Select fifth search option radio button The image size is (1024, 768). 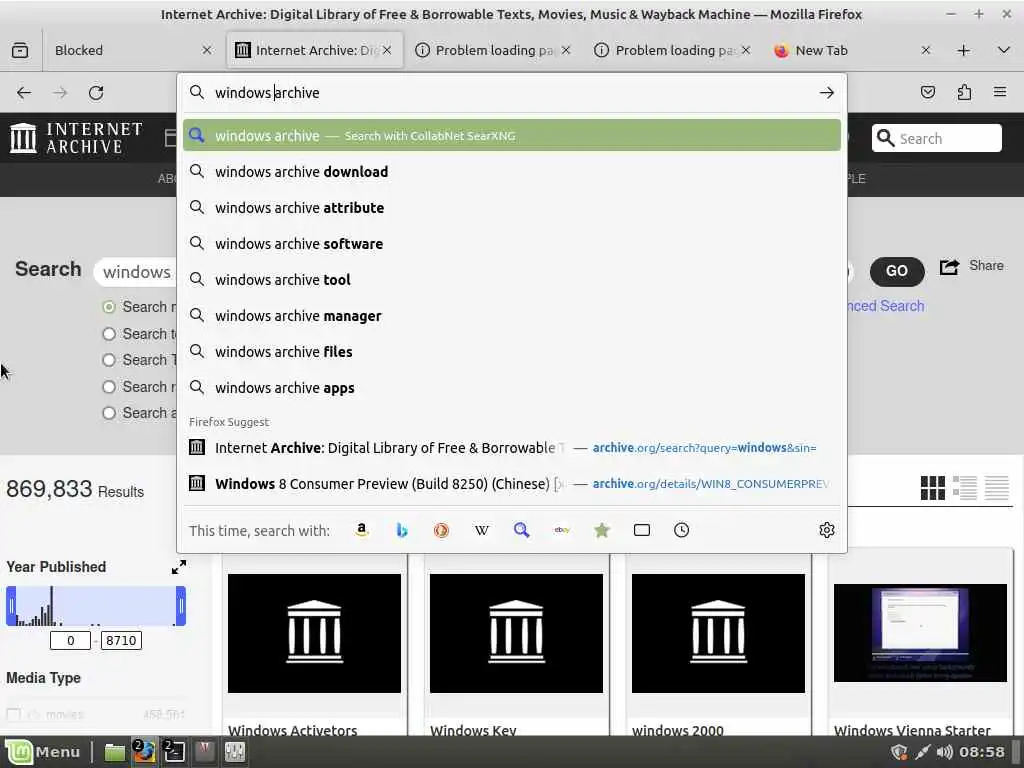(109, 413)
